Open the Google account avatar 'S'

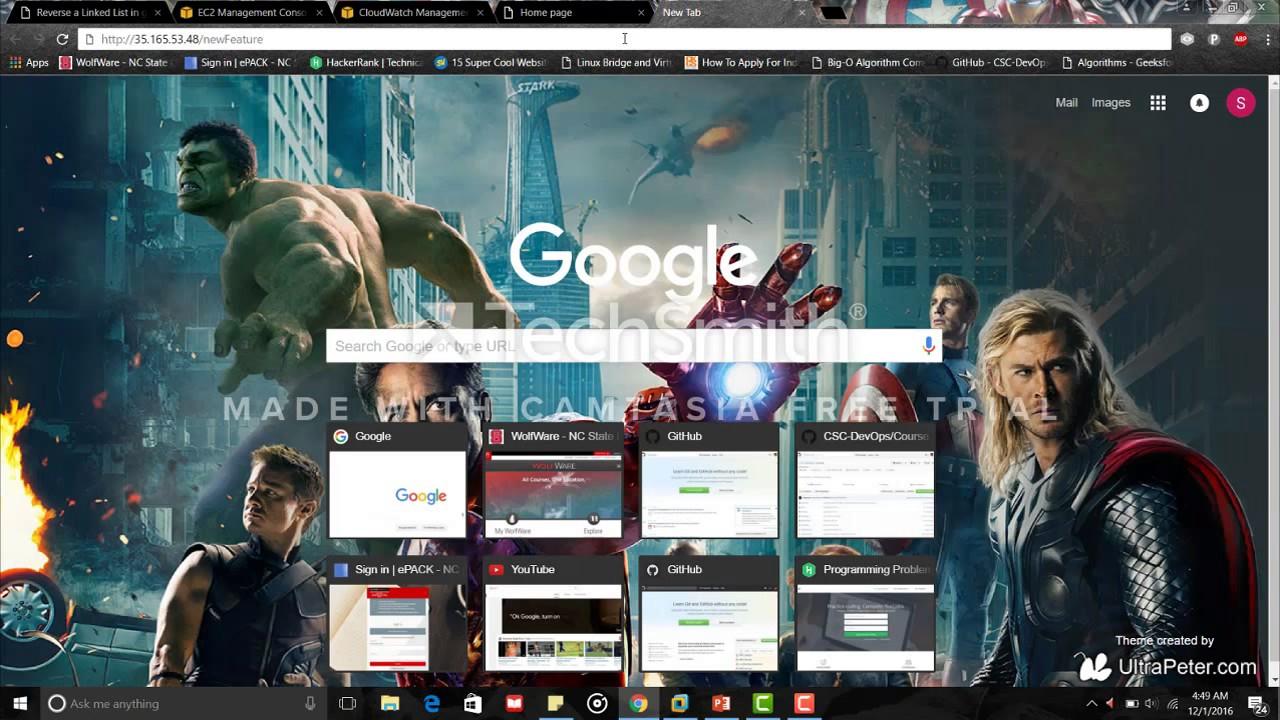tap(1241, 103)
